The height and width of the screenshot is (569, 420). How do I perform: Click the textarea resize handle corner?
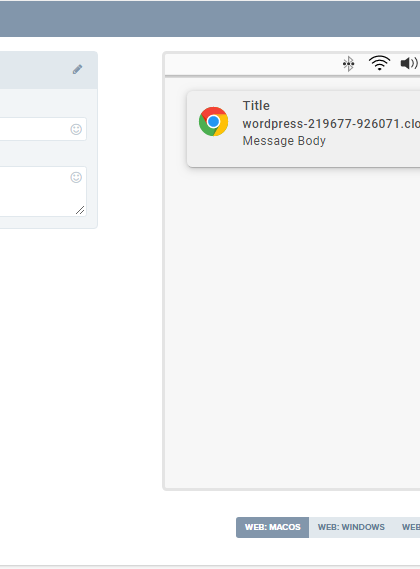point(80,210)
